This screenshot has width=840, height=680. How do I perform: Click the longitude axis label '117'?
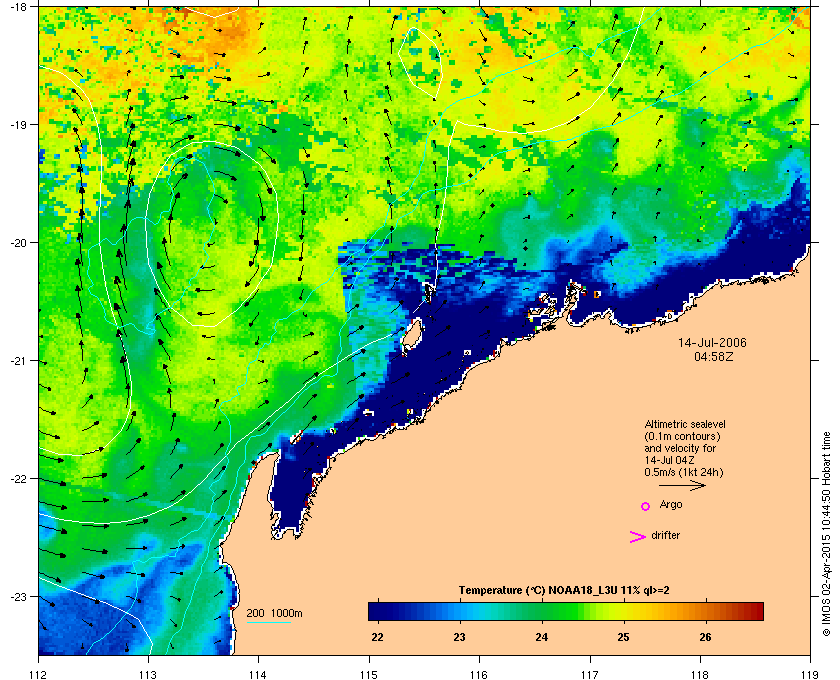coord(590,675)
